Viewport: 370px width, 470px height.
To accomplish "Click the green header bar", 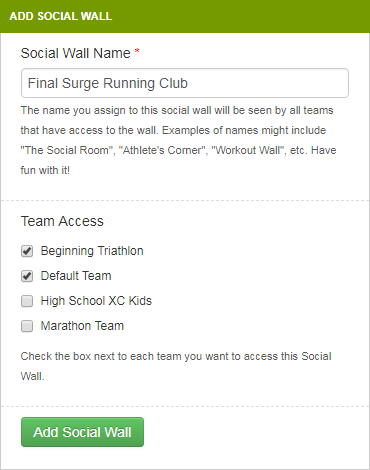I will point(185,16).
